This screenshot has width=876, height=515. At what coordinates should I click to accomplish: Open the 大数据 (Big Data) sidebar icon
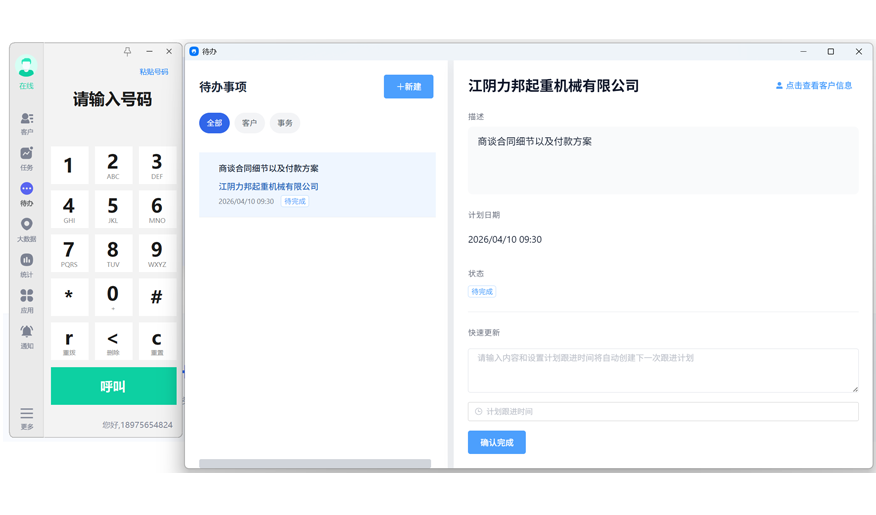(x=27, y=227)
